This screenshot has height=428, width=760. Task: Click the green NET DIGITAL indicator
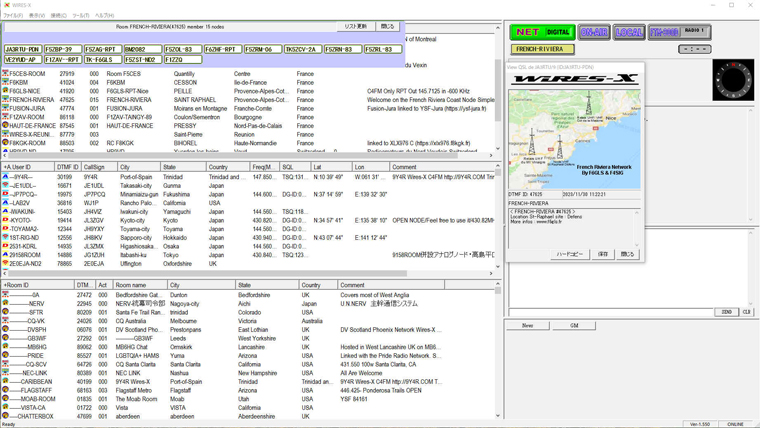[542, 32]
